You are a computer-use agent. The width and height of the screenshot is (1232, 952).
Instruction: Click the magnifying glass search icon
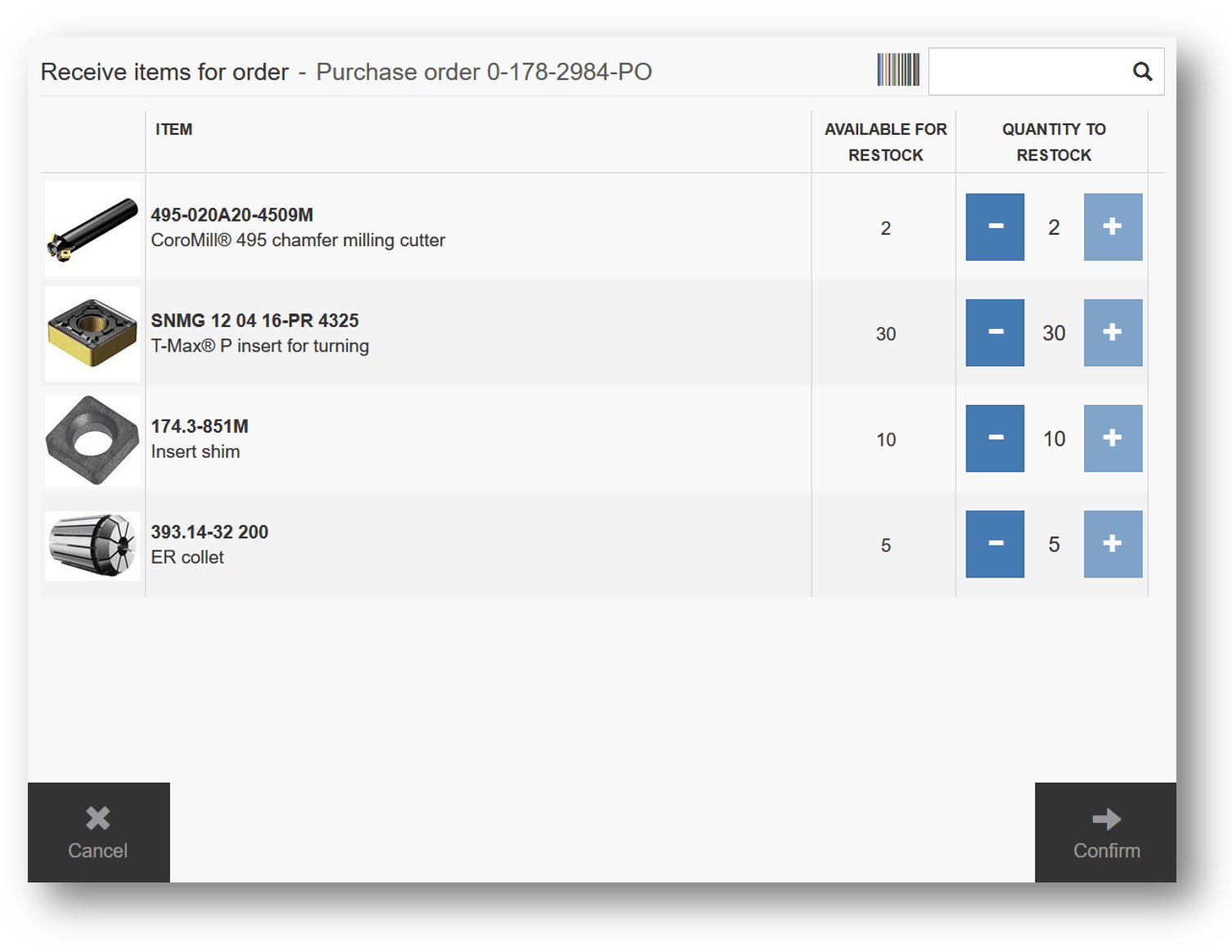tap(1142, 72)
